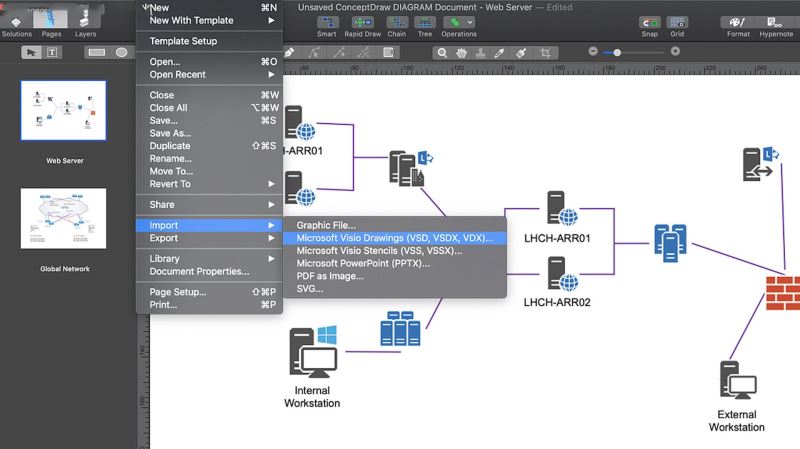Expand Open Recent submenu
The width and height of the screenshot is (800, 449).
210,74
